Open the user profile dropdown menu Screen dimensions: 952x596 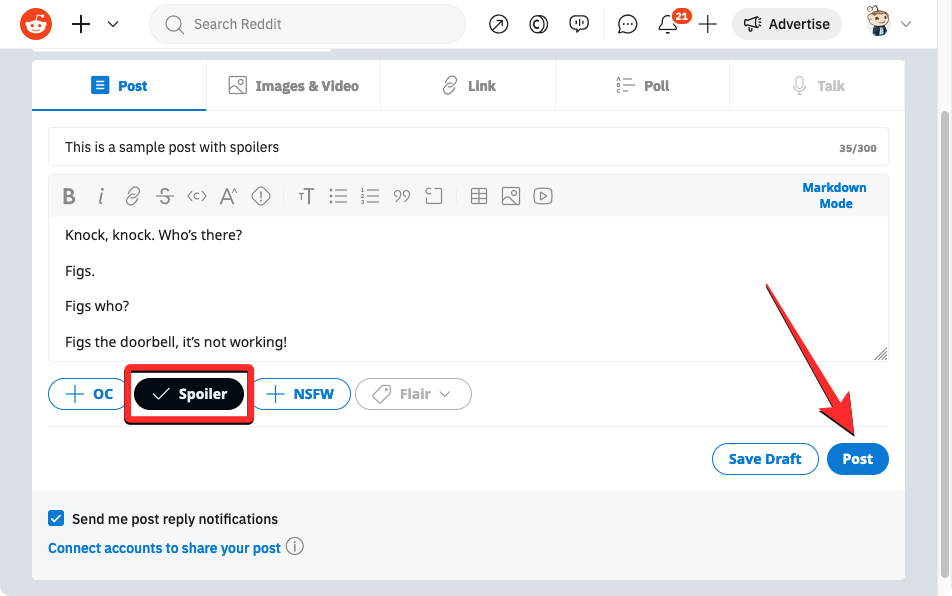[x=890, y=24]
